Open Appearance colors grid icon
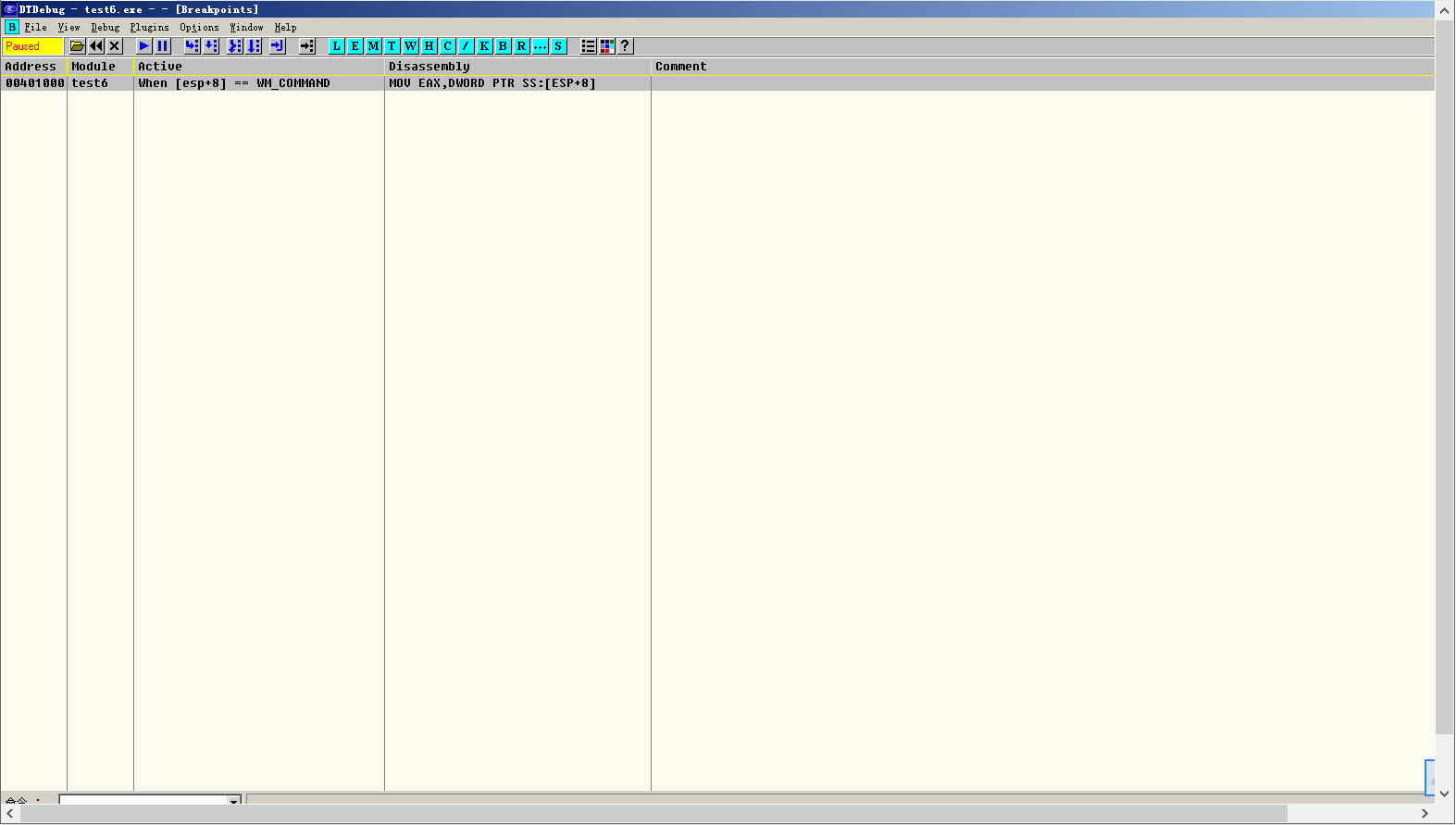 click(607, 46)
